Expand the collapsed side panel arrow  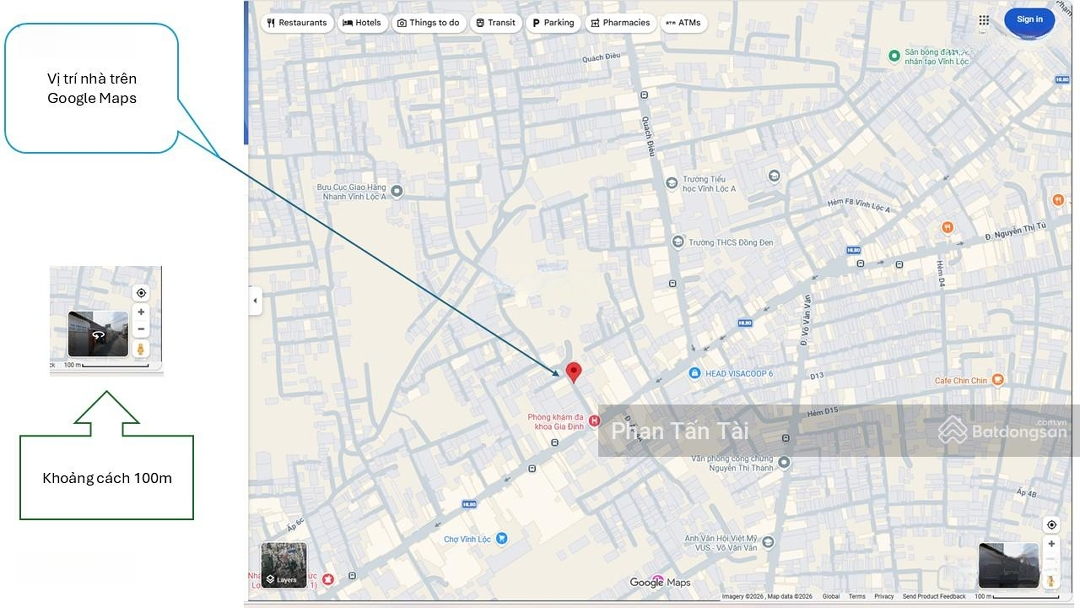coord(255,300)
